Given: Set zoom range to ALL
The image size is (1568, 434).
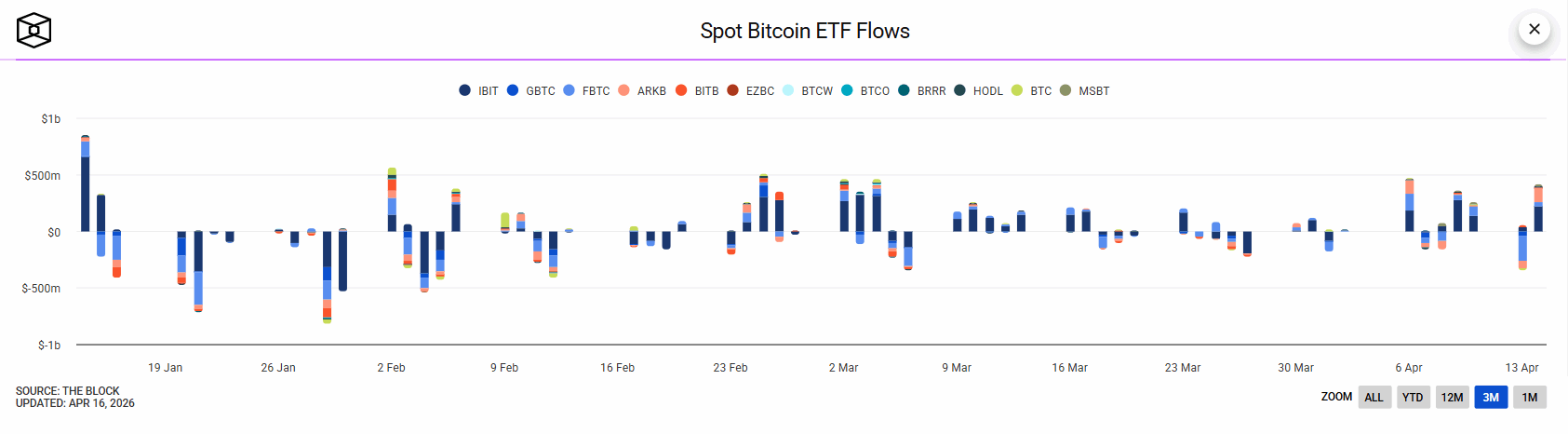Looking at the screenshot, I should 1374,397.
